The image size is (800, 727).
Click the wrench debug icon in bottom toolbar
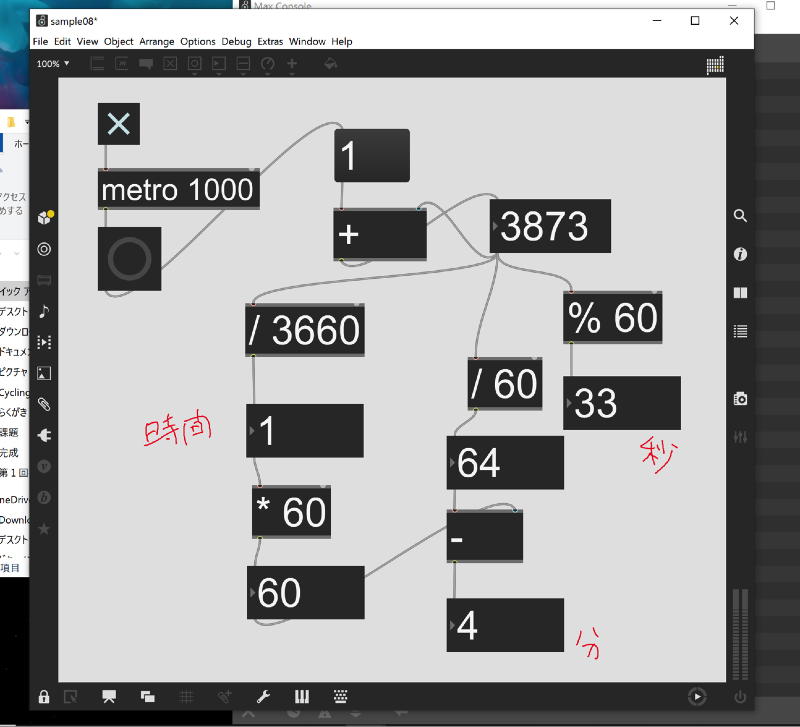tap(263, 696)
